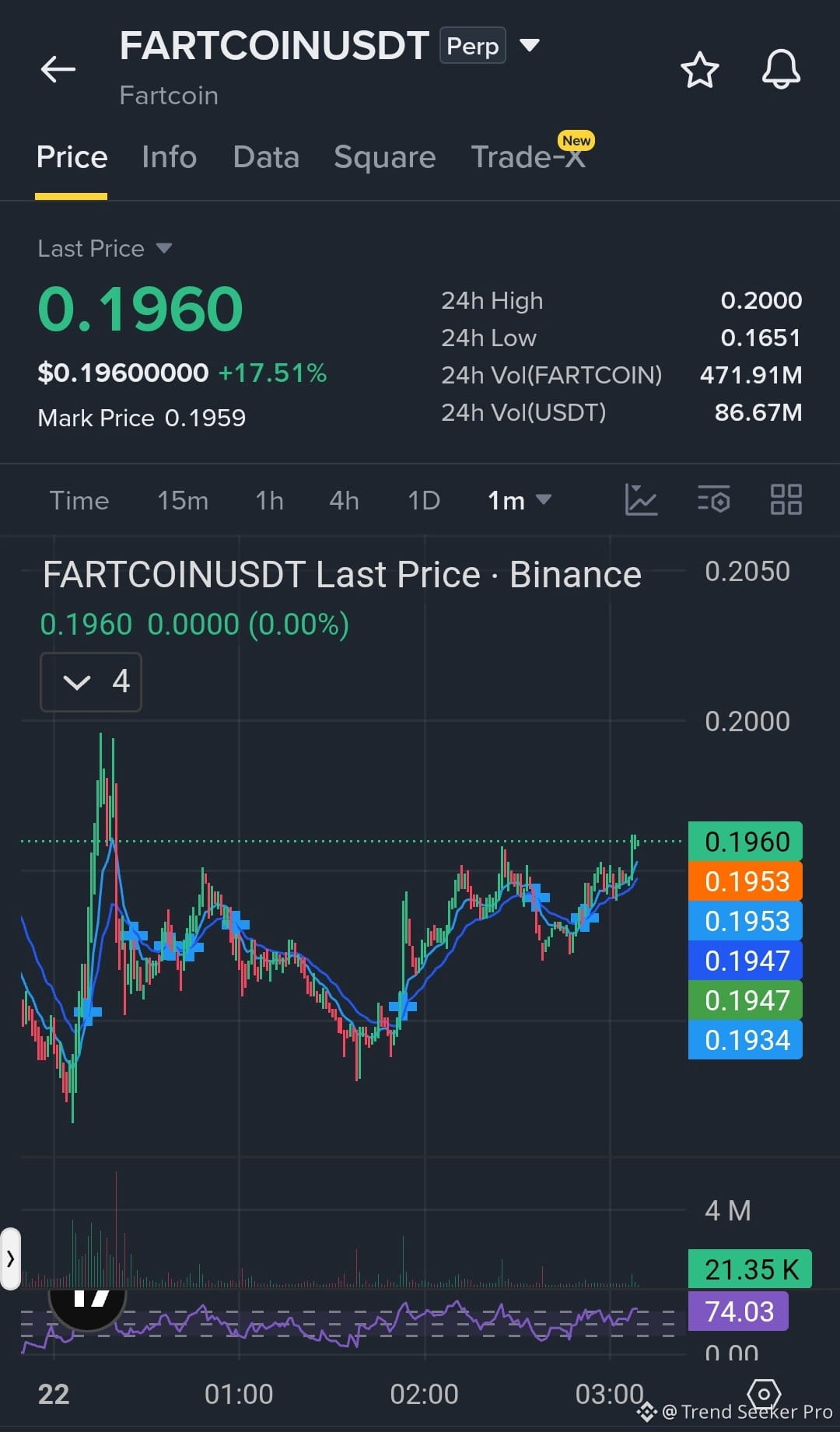This screenshot has height=1432, width=840.
Task: Select the 15m timeframe
Action: pyautogui.click(x=183, y=500)
